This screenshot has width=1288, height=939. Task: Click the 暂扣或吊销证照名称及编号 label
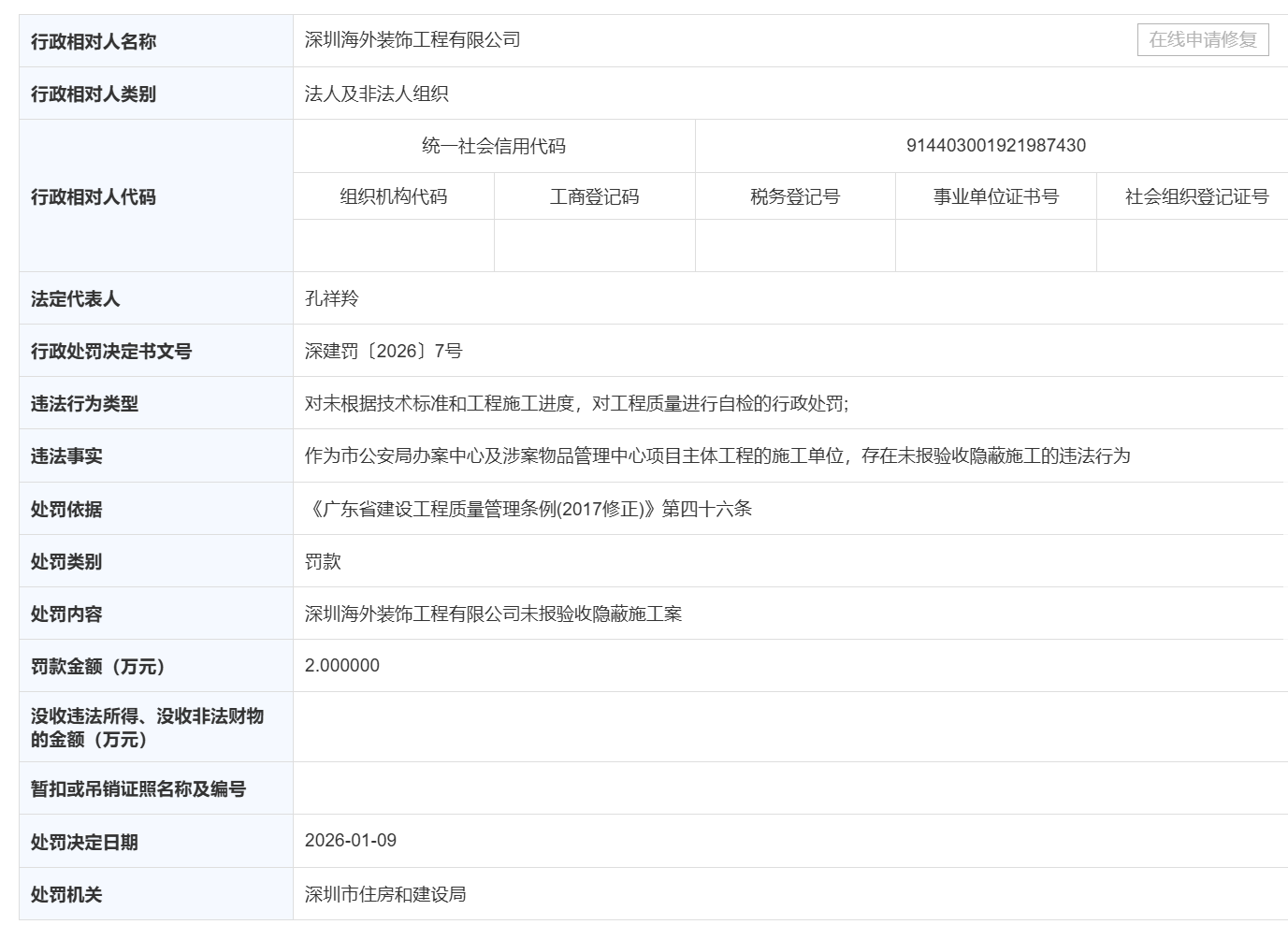tap(138, 789)
